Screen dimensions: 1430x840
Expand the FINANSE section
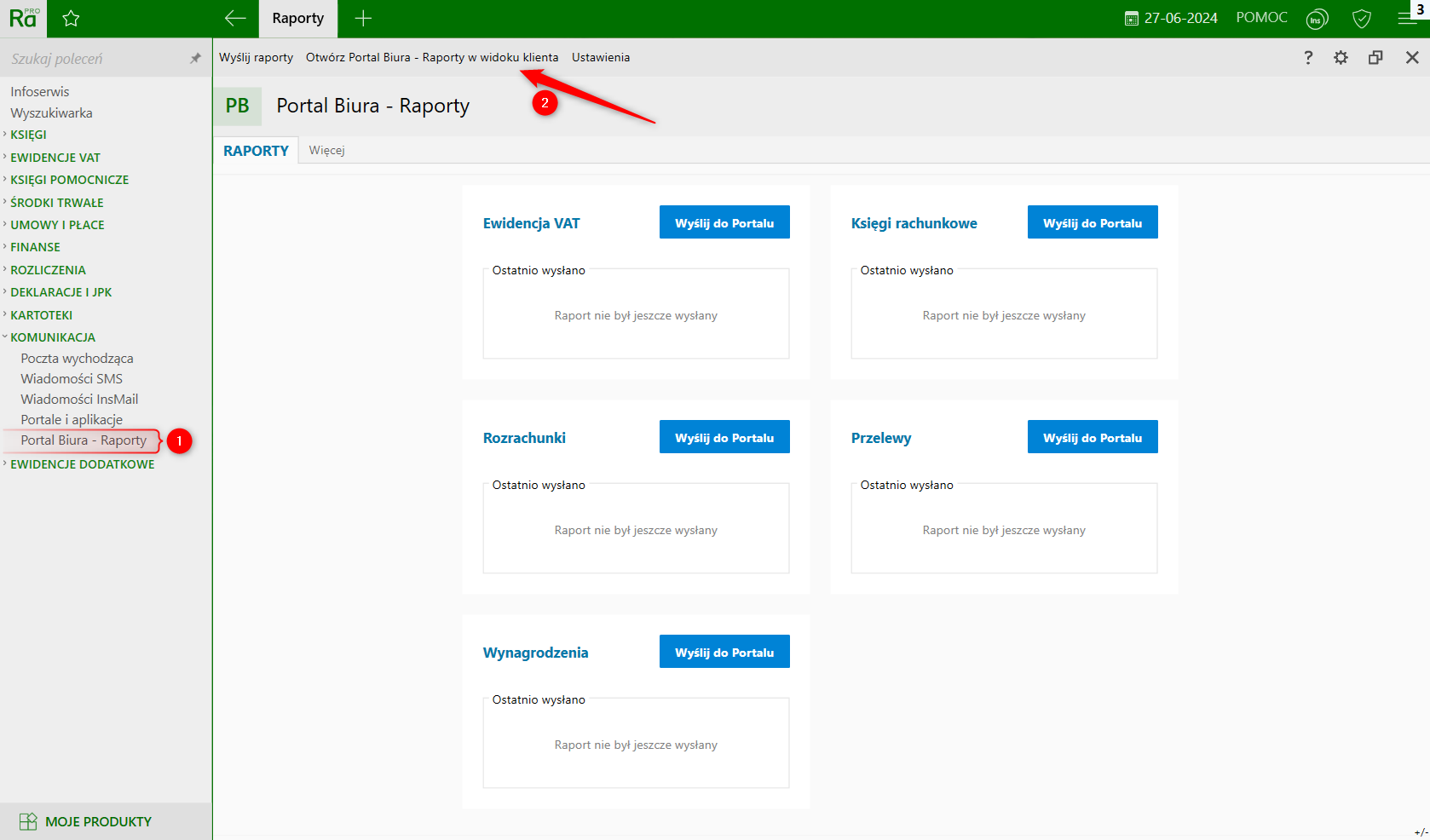pyautogui.click(x=35, y=247)
